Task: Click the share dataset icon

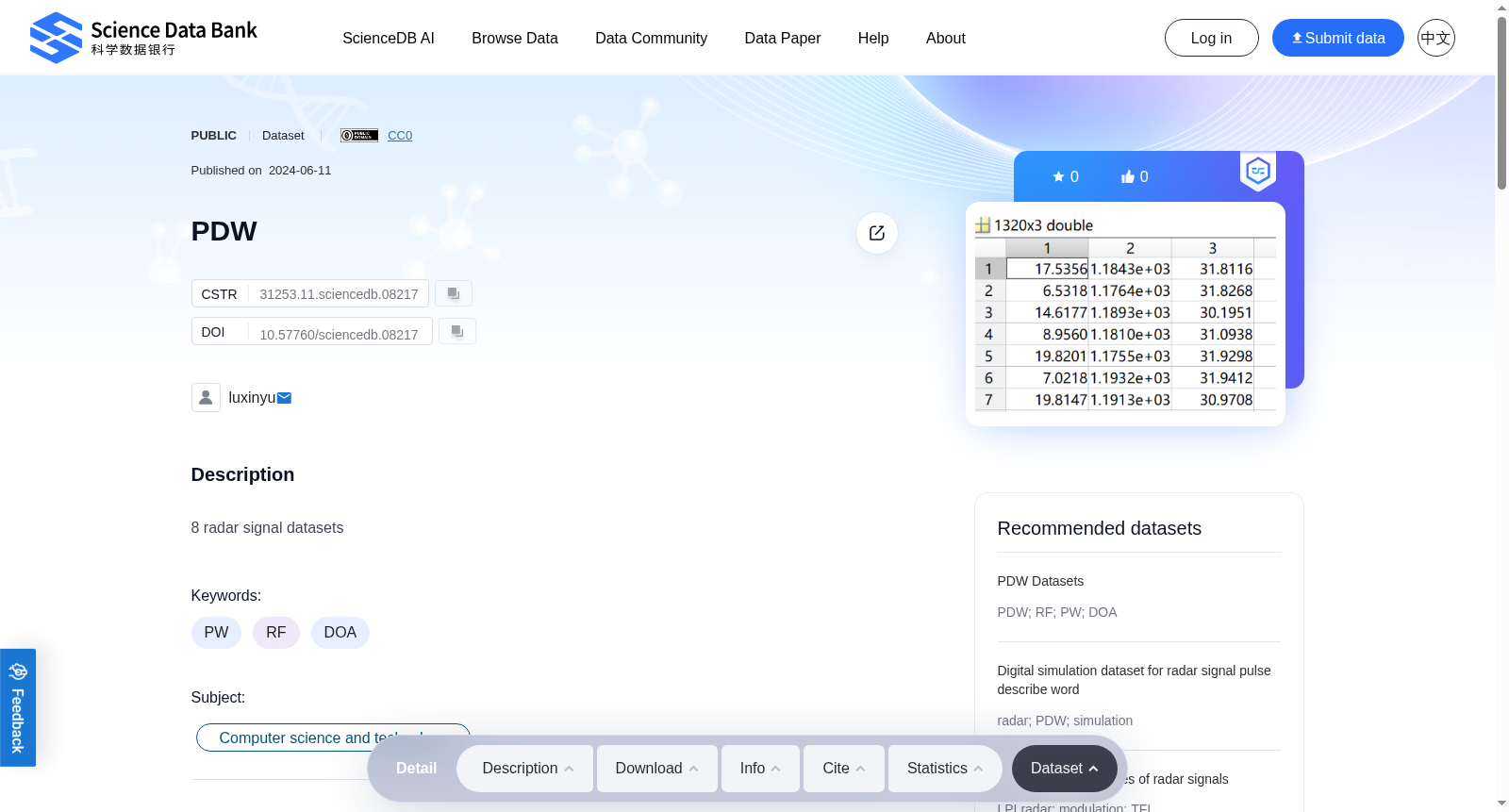Action: pos(877,233)
